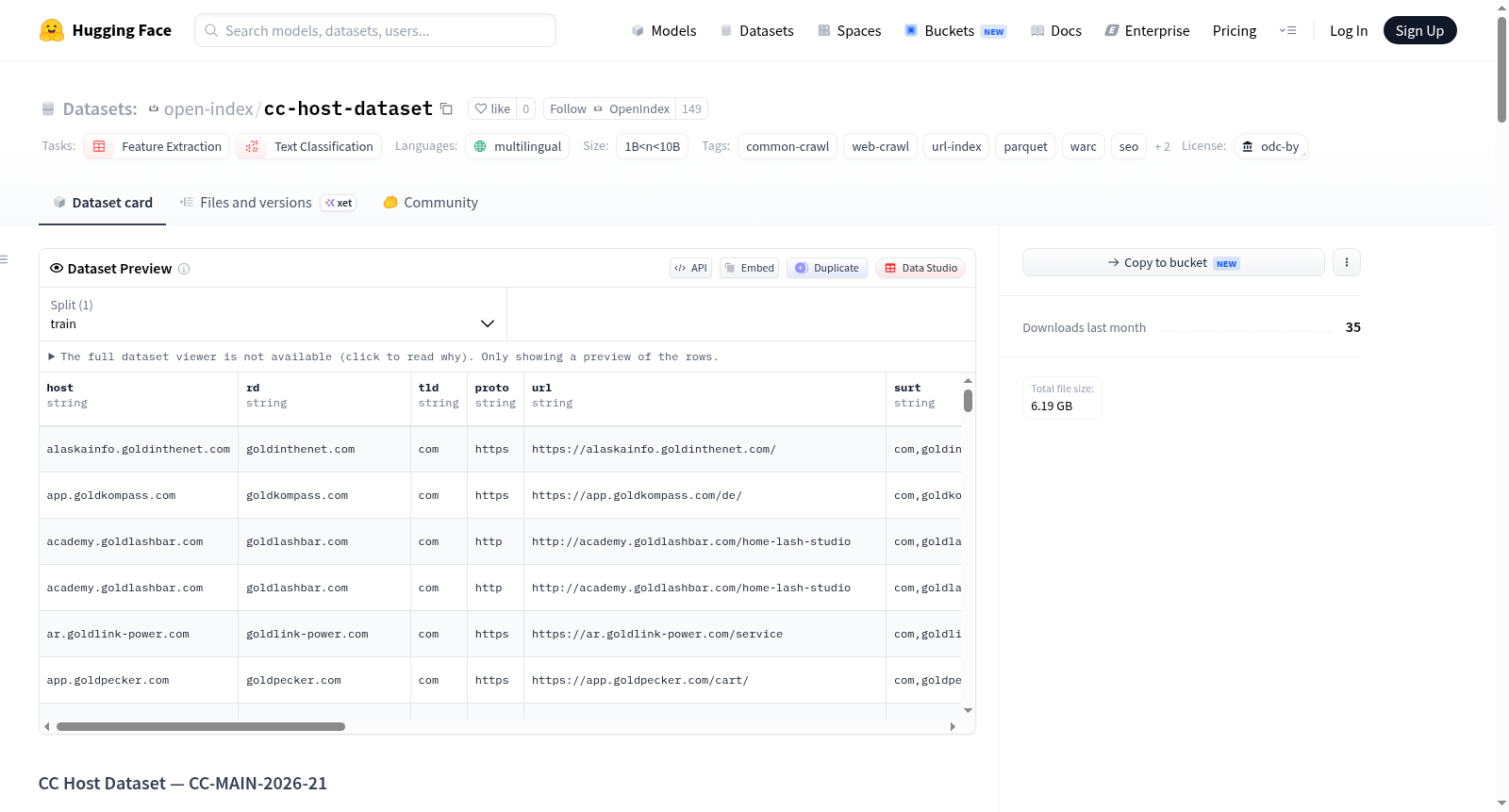Duplicate this dataset
This screenshot has width=1509, height=812.
pos(827,268)
